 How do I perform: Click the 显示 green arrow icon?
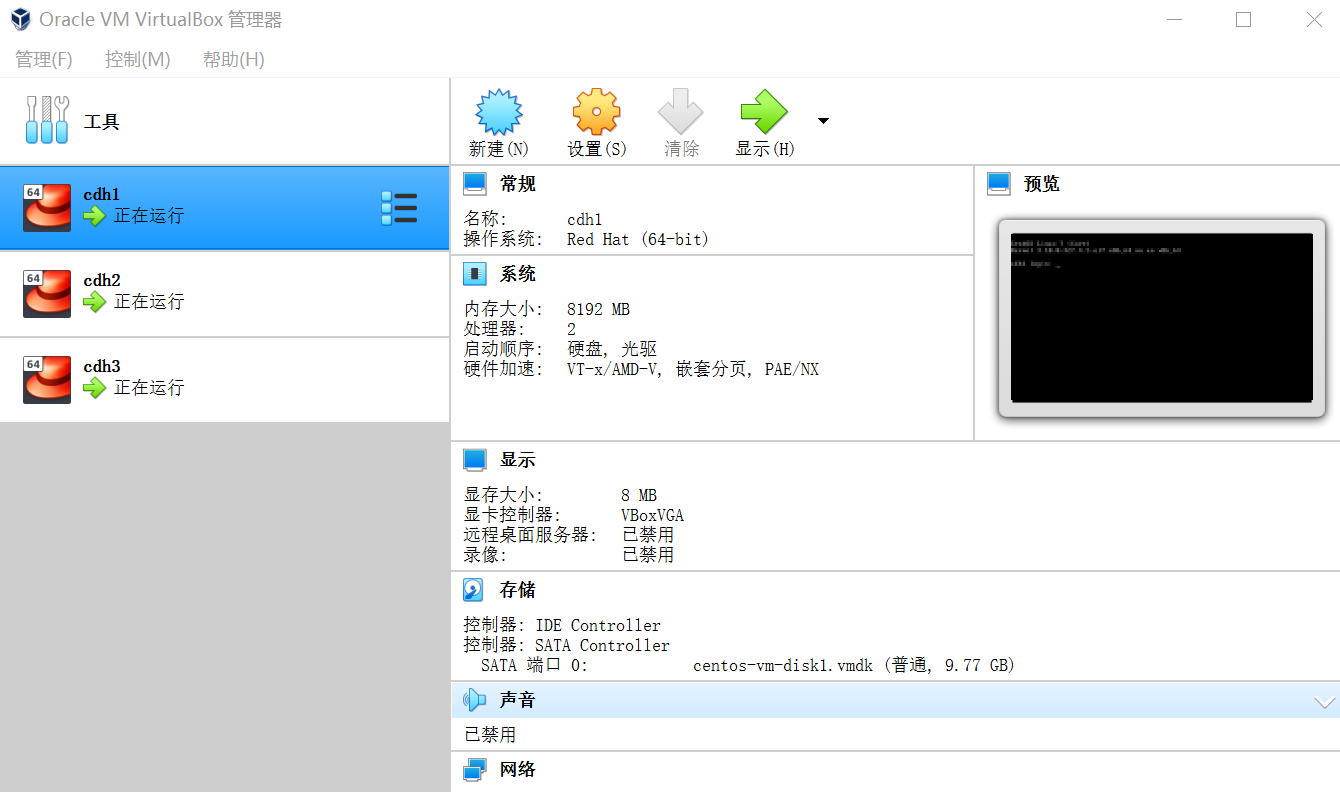pyautogui.click(x=763, y=112)
